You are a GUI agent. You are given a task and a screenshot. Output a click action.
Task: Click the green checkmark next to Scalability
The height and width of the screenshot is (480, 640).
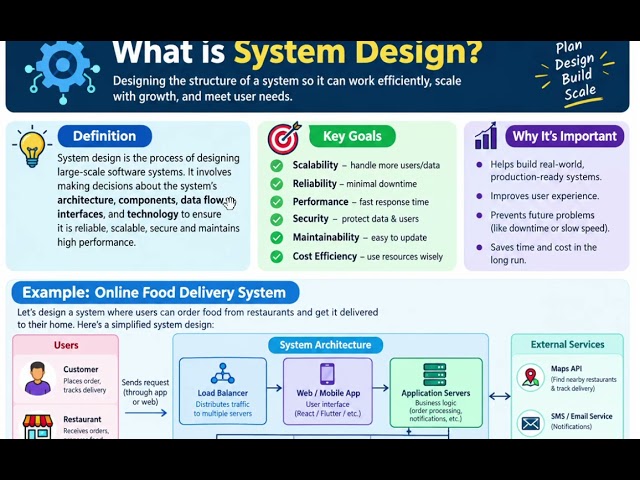[x=277, y=166]
